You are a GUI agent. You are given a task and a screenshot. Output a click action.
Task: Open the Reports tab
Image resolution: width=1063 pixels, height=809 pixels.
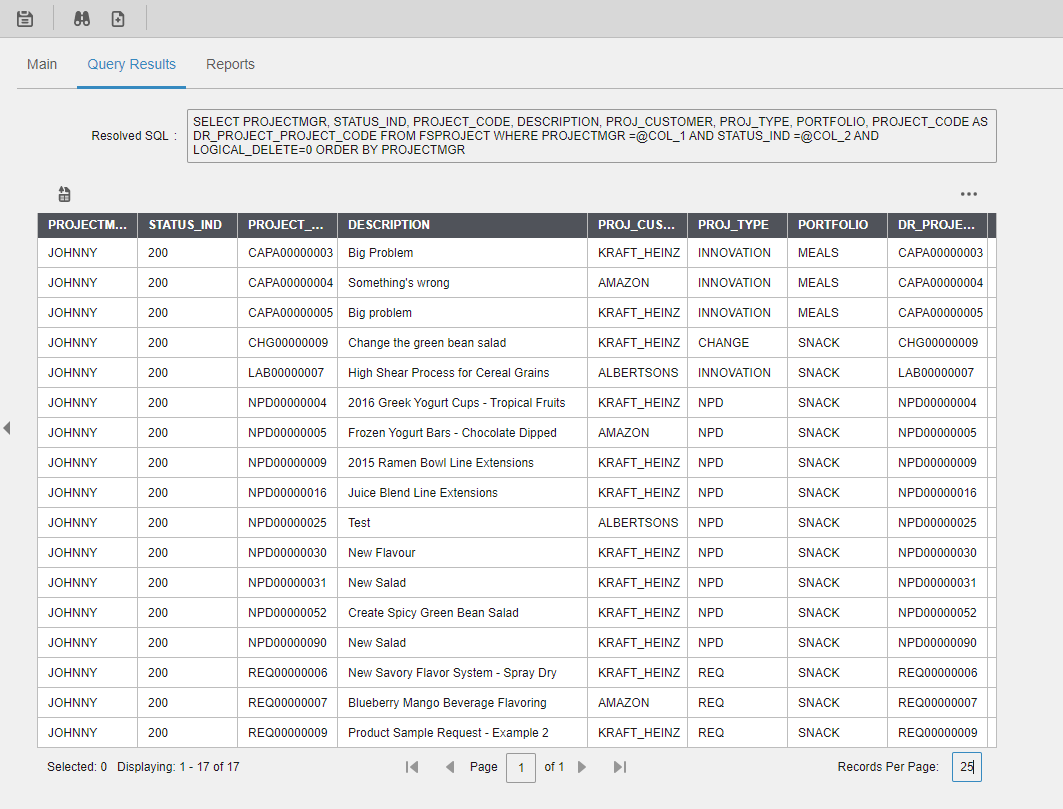click(x=230, y=63)
